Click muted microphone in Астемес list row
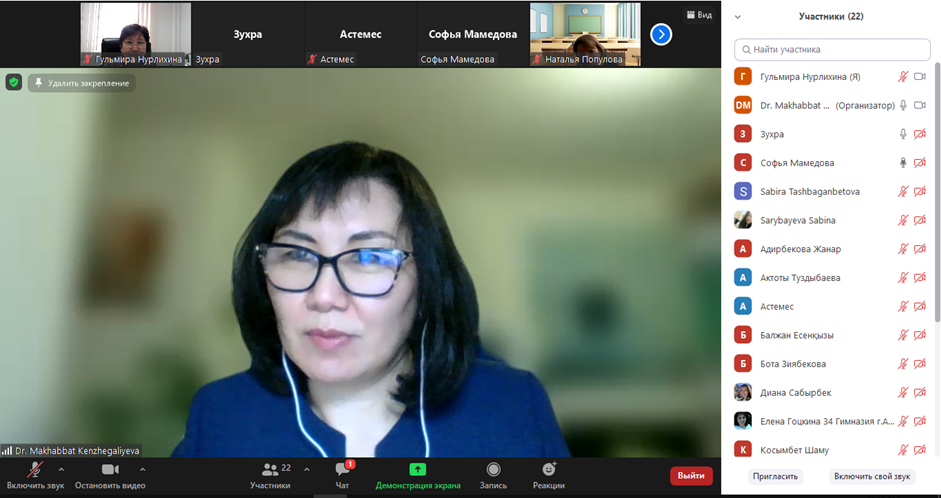The width and height of the screenshot is (941, 498). click(x=903, y=307)
